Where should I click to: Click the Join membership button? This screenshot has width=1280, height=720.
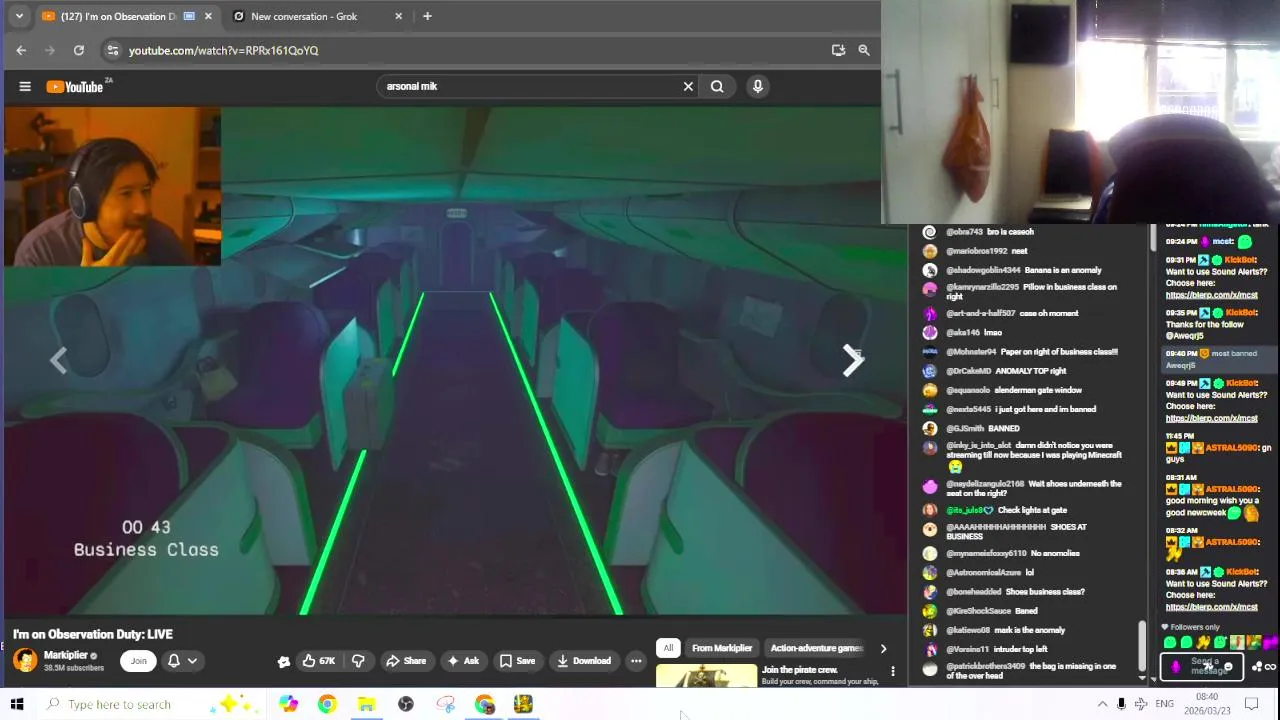[x=139, y=660]
